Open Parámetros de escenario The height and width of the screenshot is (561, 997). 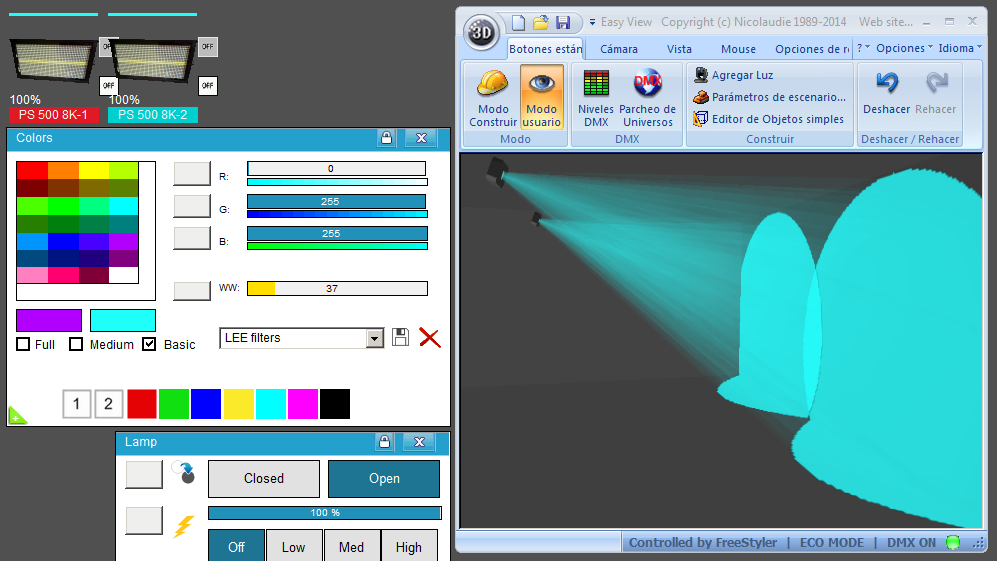[769, 97]
